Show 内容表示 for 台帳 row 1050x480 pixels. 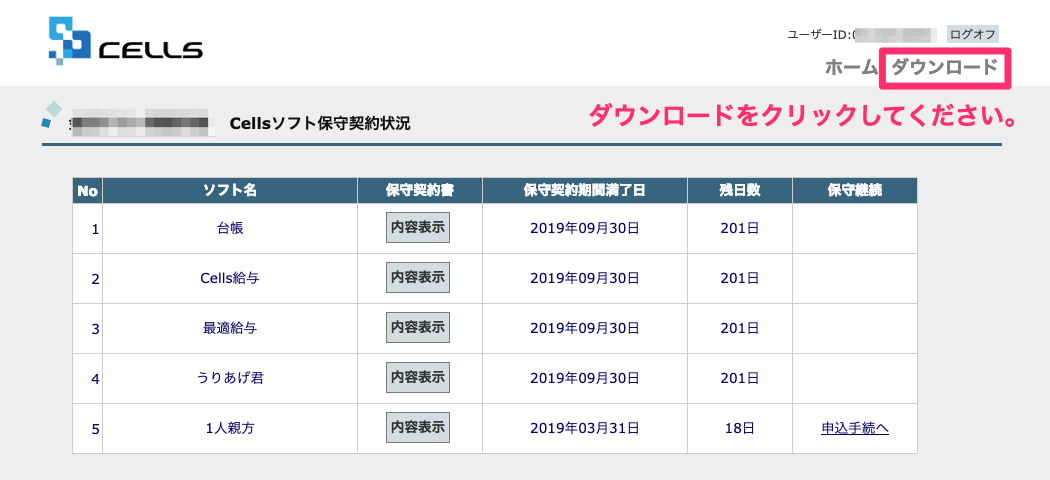418,228
